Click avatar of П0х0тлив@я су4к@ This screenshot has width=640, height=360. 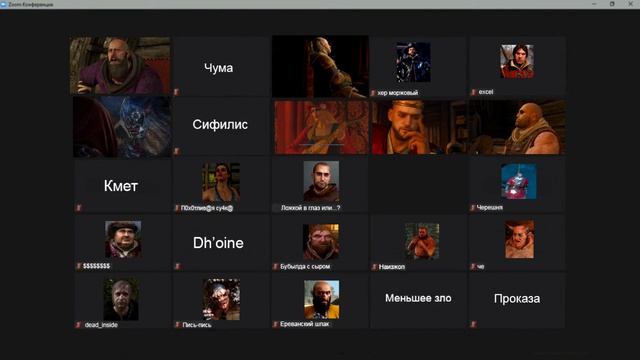click(221, 182)
